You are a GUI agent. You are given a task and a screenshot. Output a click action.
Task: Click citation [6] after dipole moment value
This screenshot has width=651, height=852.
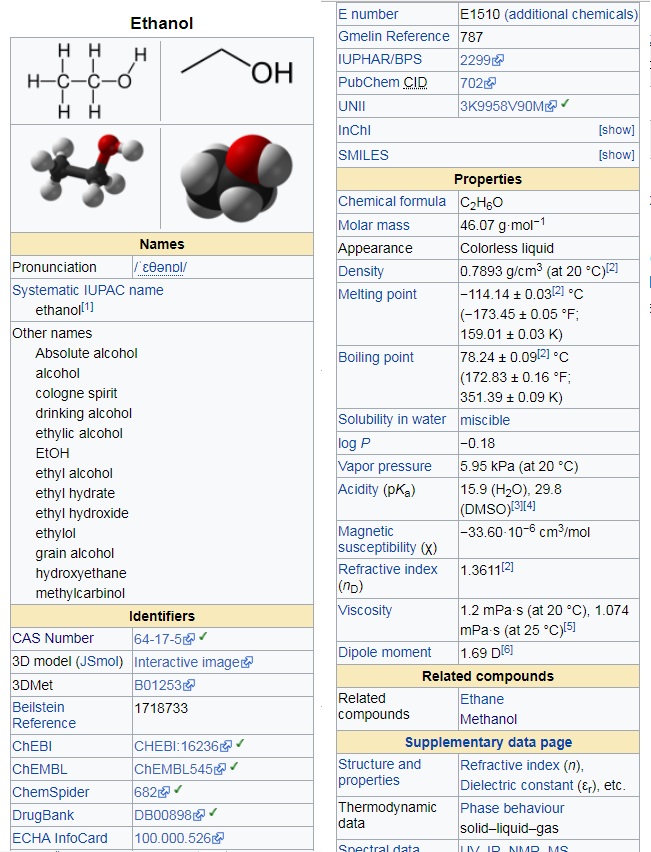tap(507, 649)
